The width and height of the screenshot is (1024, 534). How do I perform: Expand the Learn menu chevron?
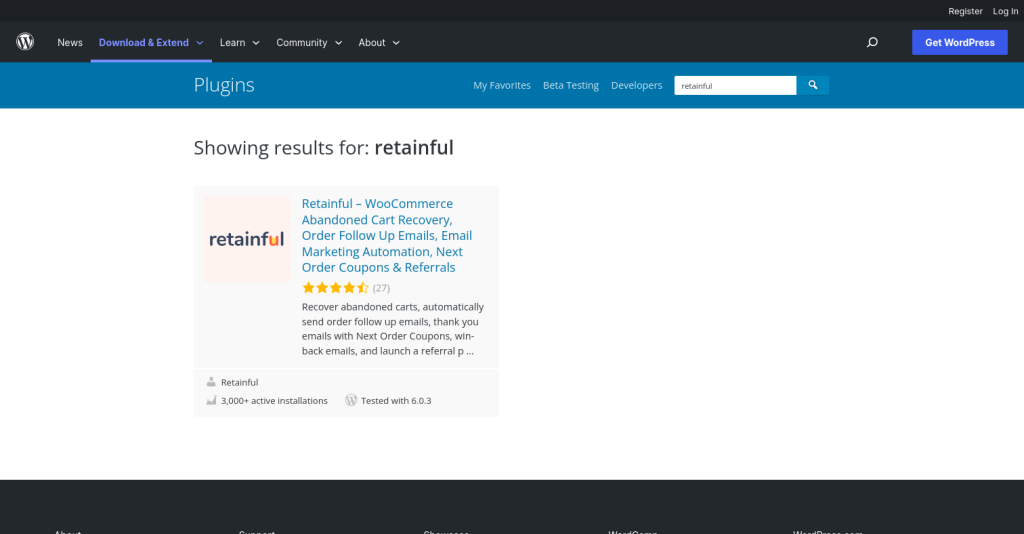(256, 43)
